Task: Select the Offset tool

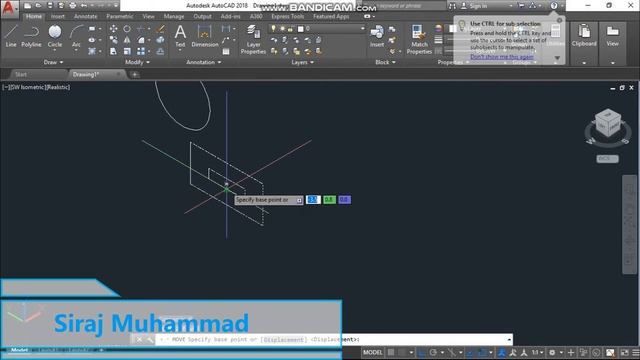Action: coord(160,51)
